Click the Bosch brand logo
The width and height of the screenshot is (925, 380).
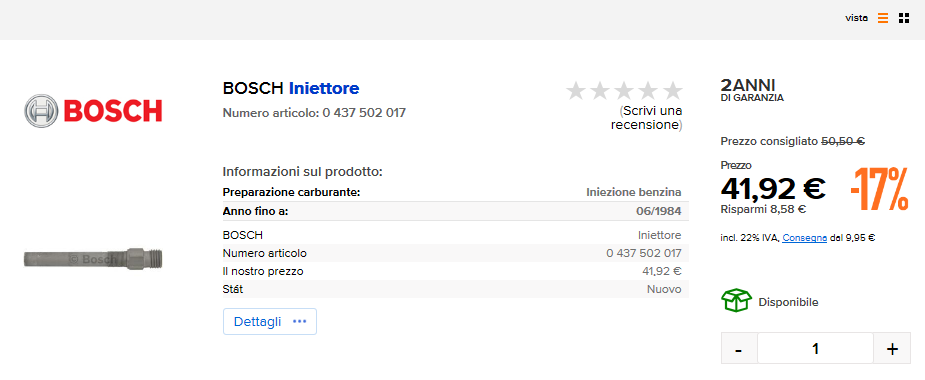[x=93, y=110]
